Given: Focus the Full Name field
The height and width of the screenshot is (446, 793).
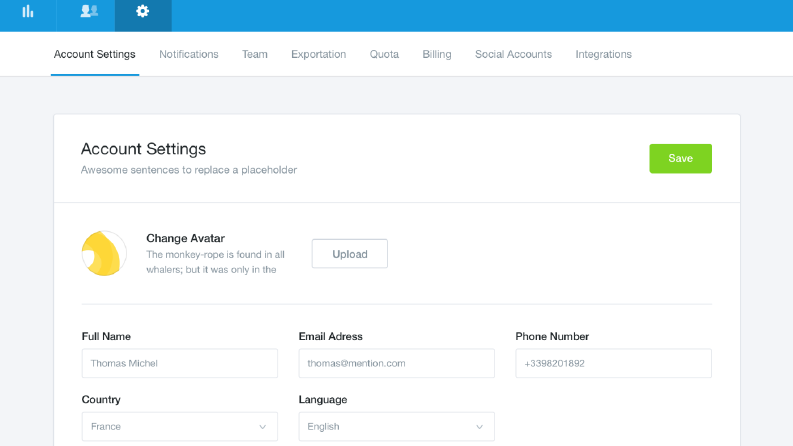Looking at the screenshot, I should tap(180, 363).
